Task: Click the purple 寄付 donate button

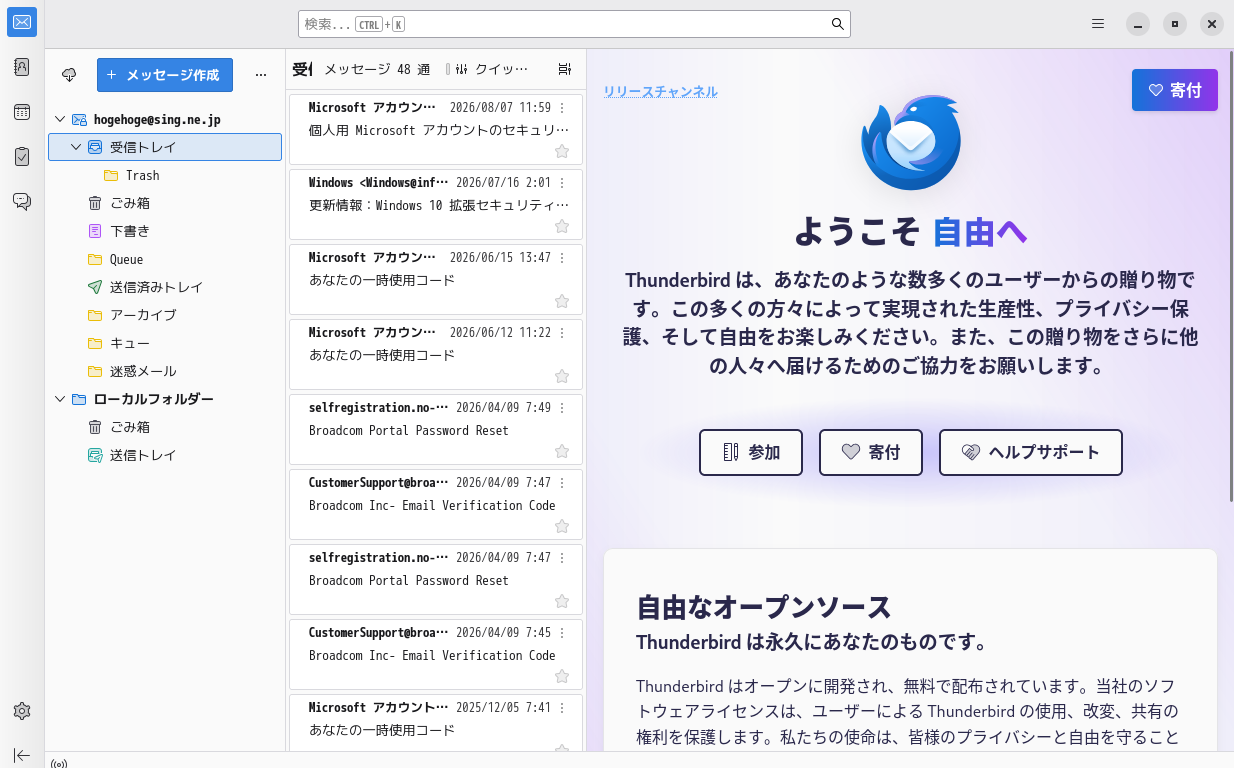Action: [1175, 90]
